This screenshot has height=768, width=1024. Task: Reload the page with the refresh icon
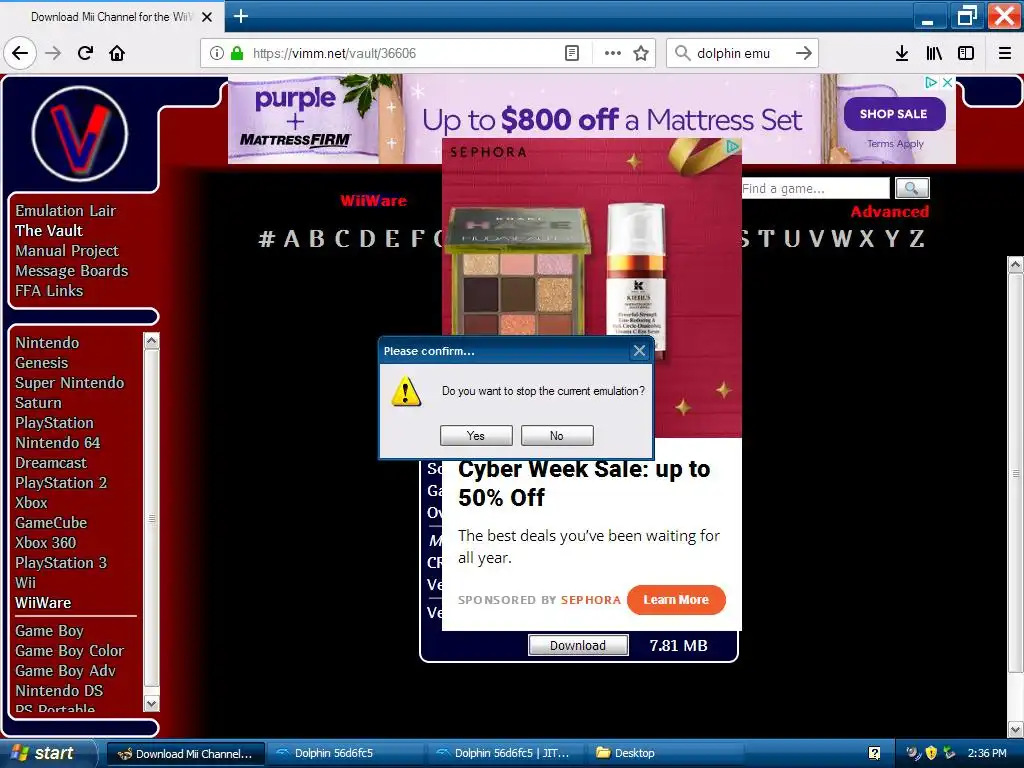coord(85,53)
